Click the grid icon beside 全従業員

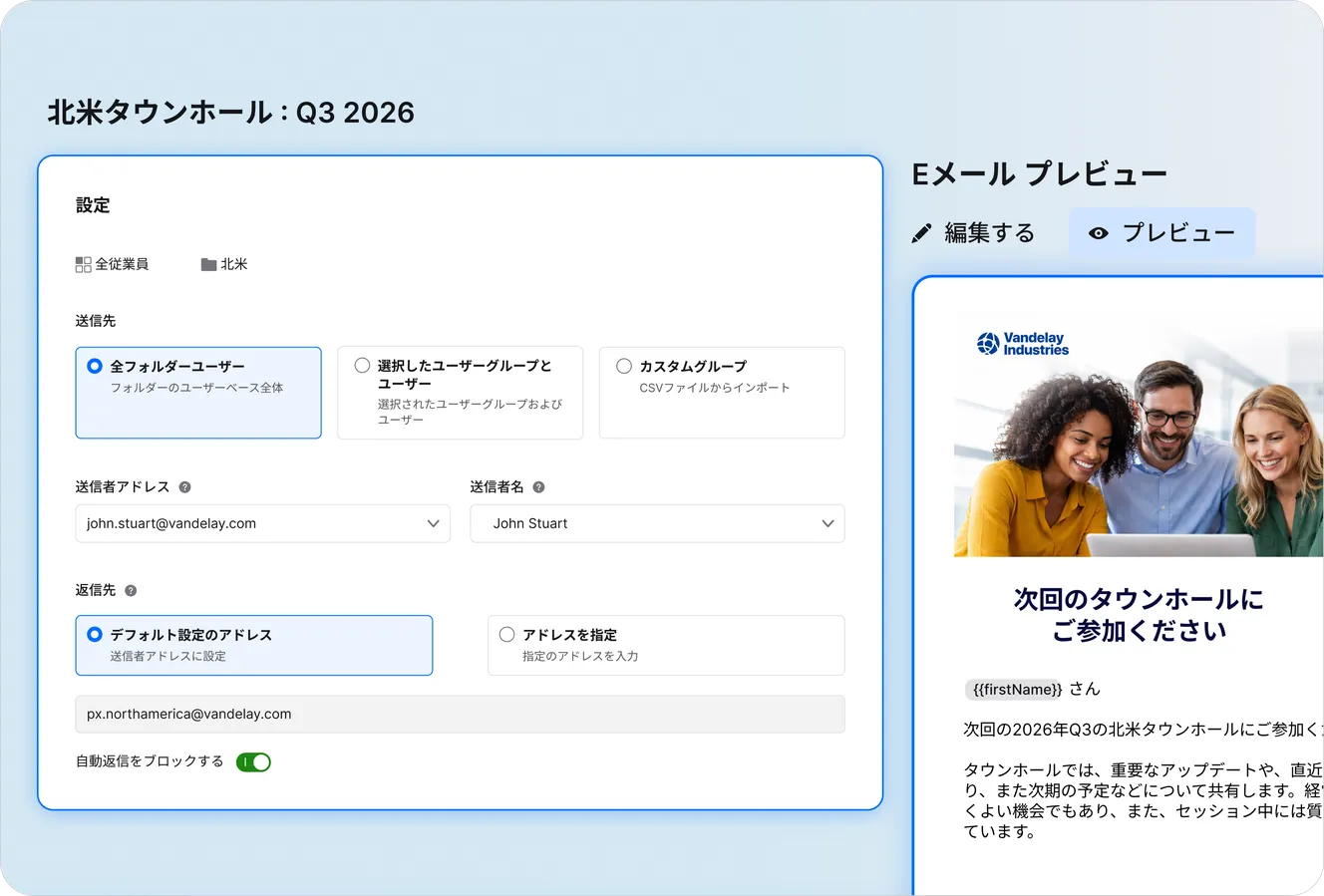83,264
